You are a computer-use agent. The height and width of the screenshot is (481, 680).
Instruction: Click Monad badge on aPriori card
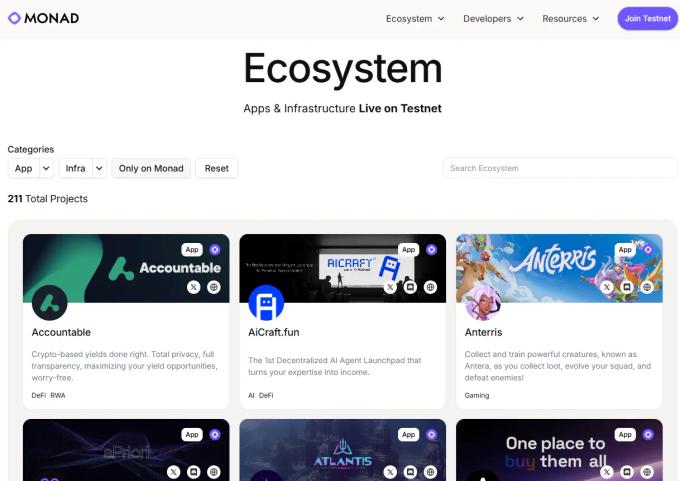tap(215, 435)
